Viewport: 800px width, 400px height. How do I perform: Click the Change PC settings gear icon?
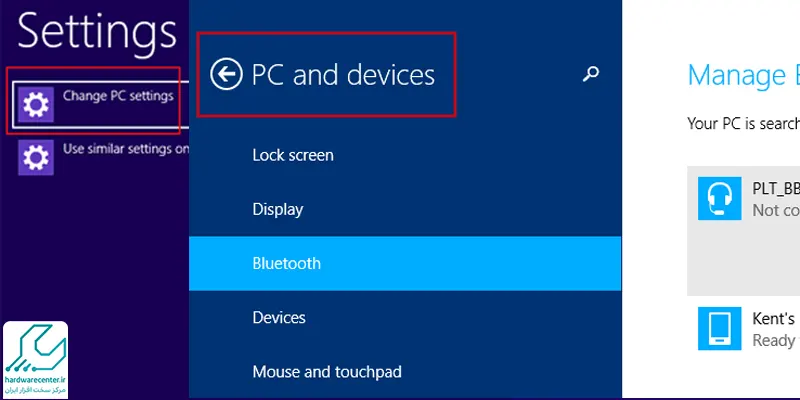pos(36,105)
